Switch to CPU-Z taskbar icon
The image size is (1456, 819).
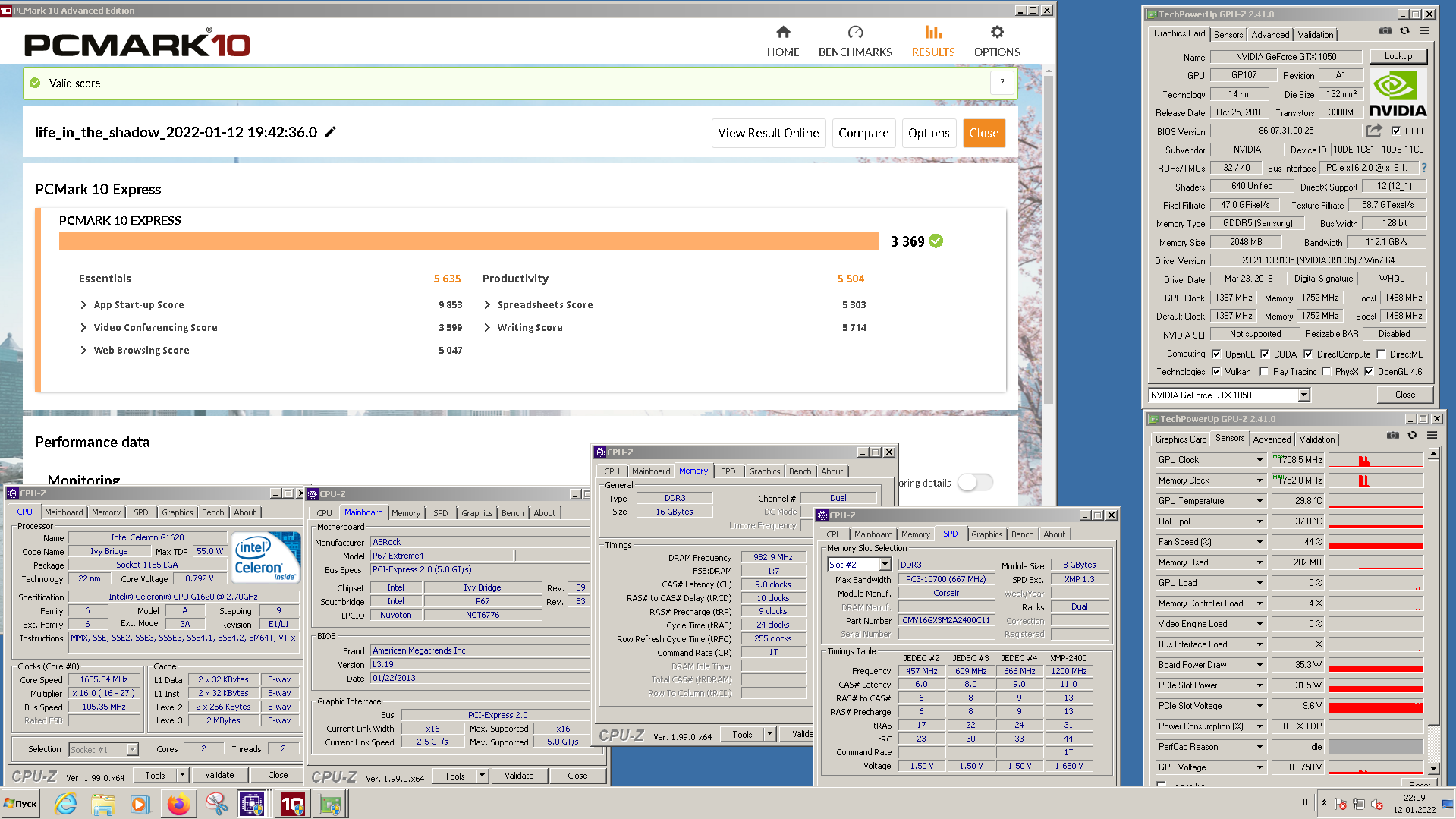[252, 804]
